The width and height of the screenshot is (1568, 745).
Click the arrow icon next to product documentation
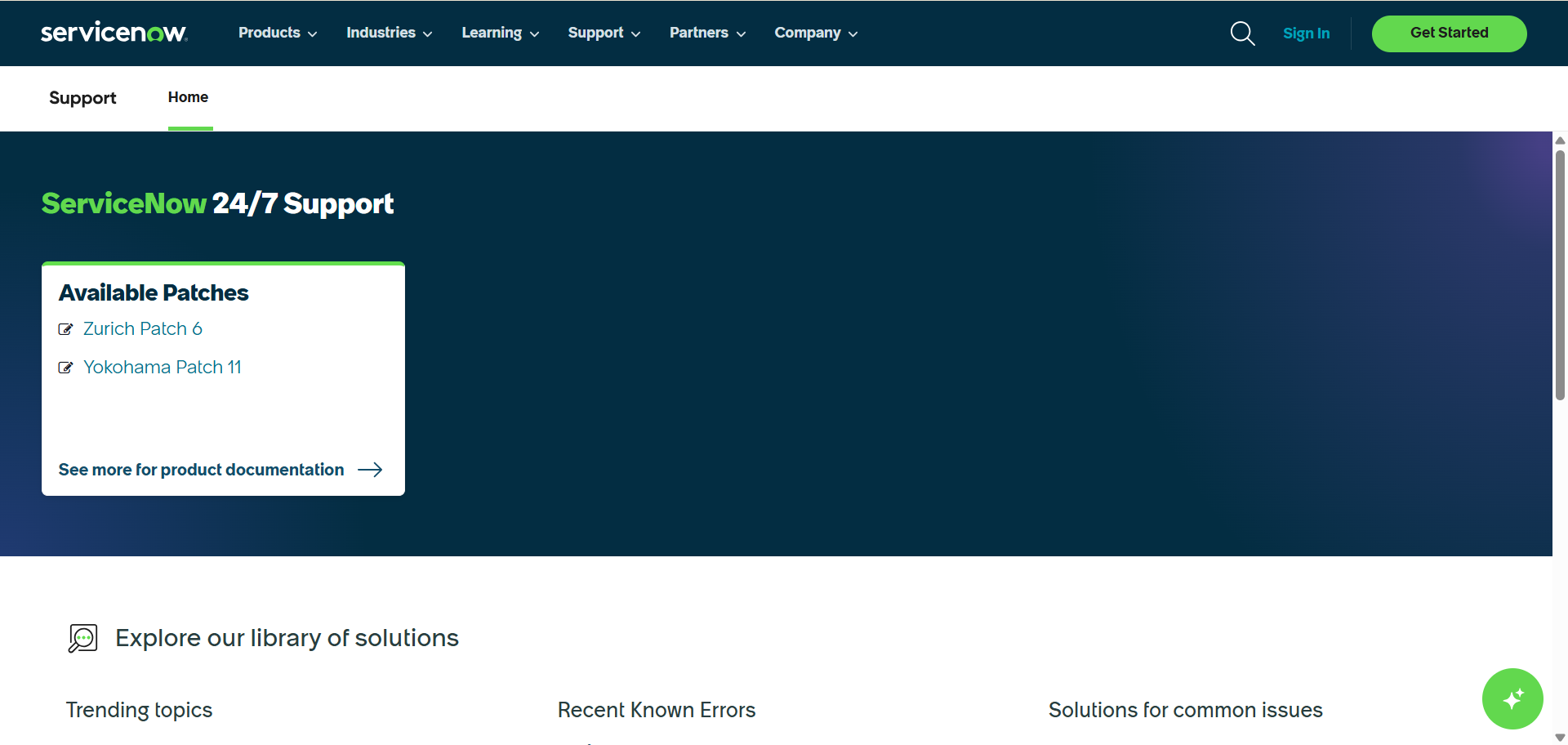370,469
